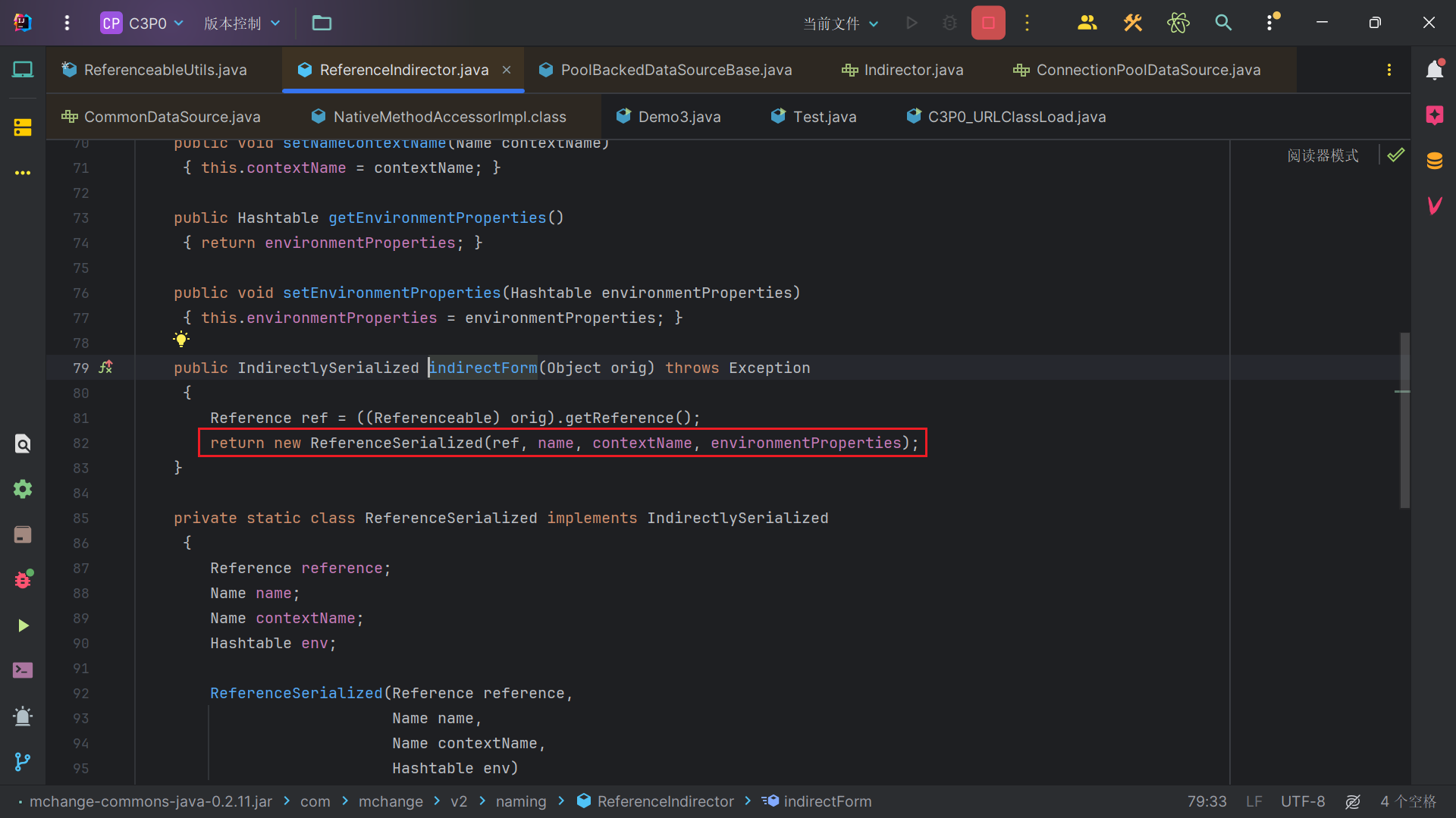Open the Run tool window (green play) in sidebar

coord(23,625)
